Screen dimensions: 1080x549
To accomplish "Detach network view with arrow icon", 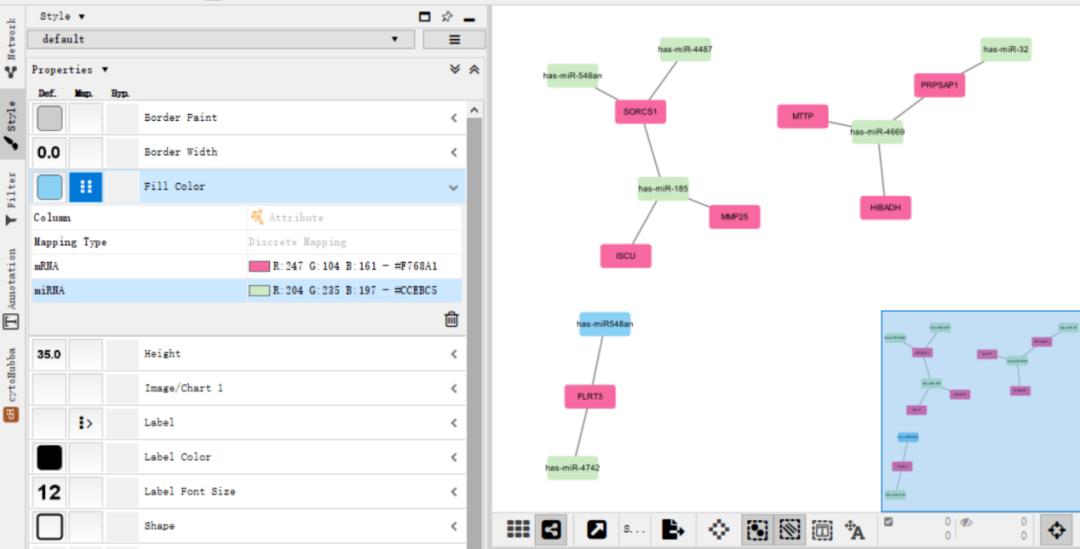I will (596, 529).
